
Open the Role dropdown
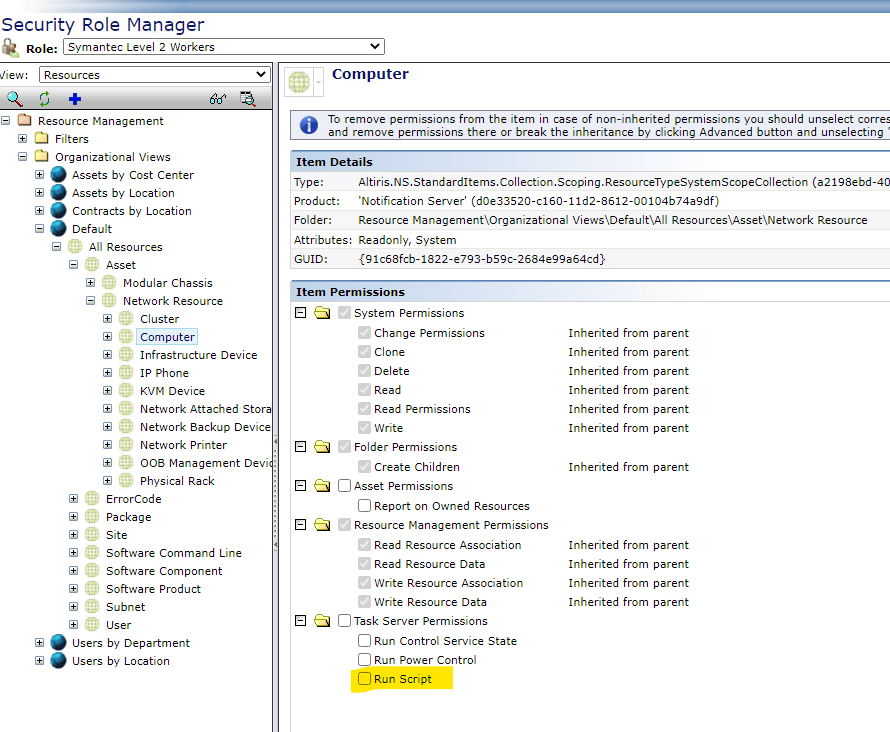click(x=223, y=46)
